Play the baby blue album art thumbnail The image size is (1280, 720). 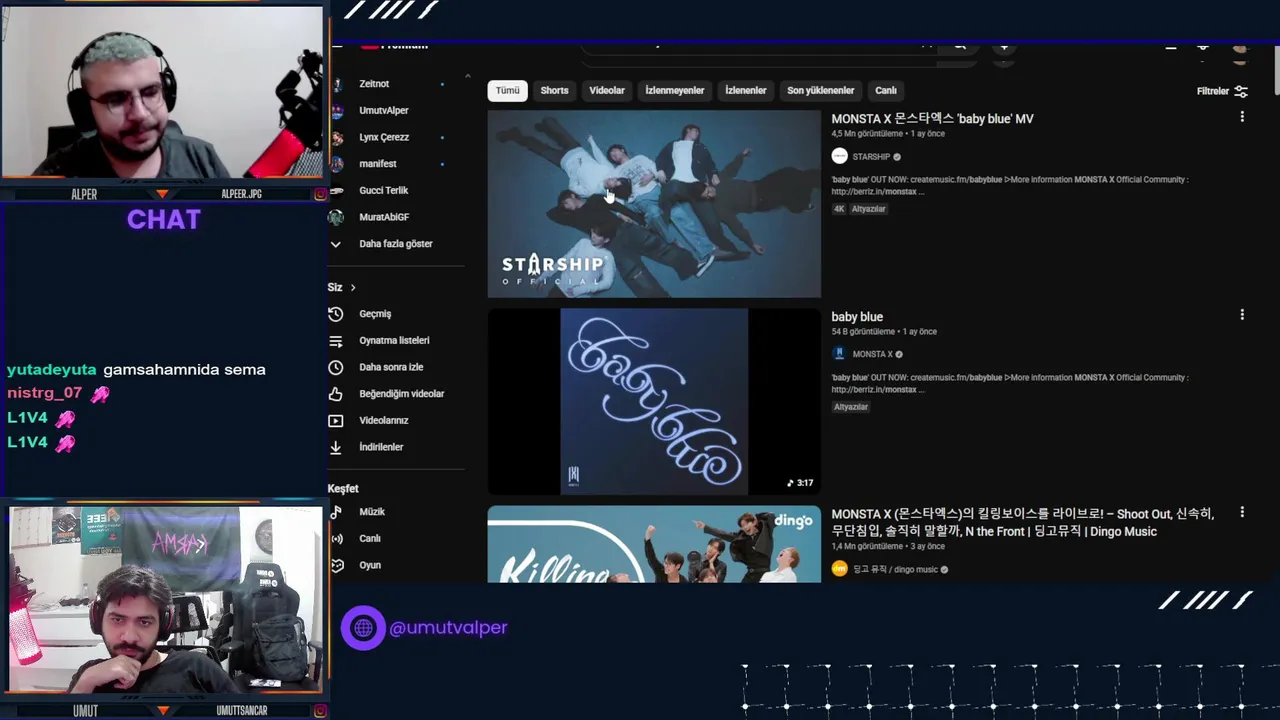pyautogui.click(x=654, y=401)
